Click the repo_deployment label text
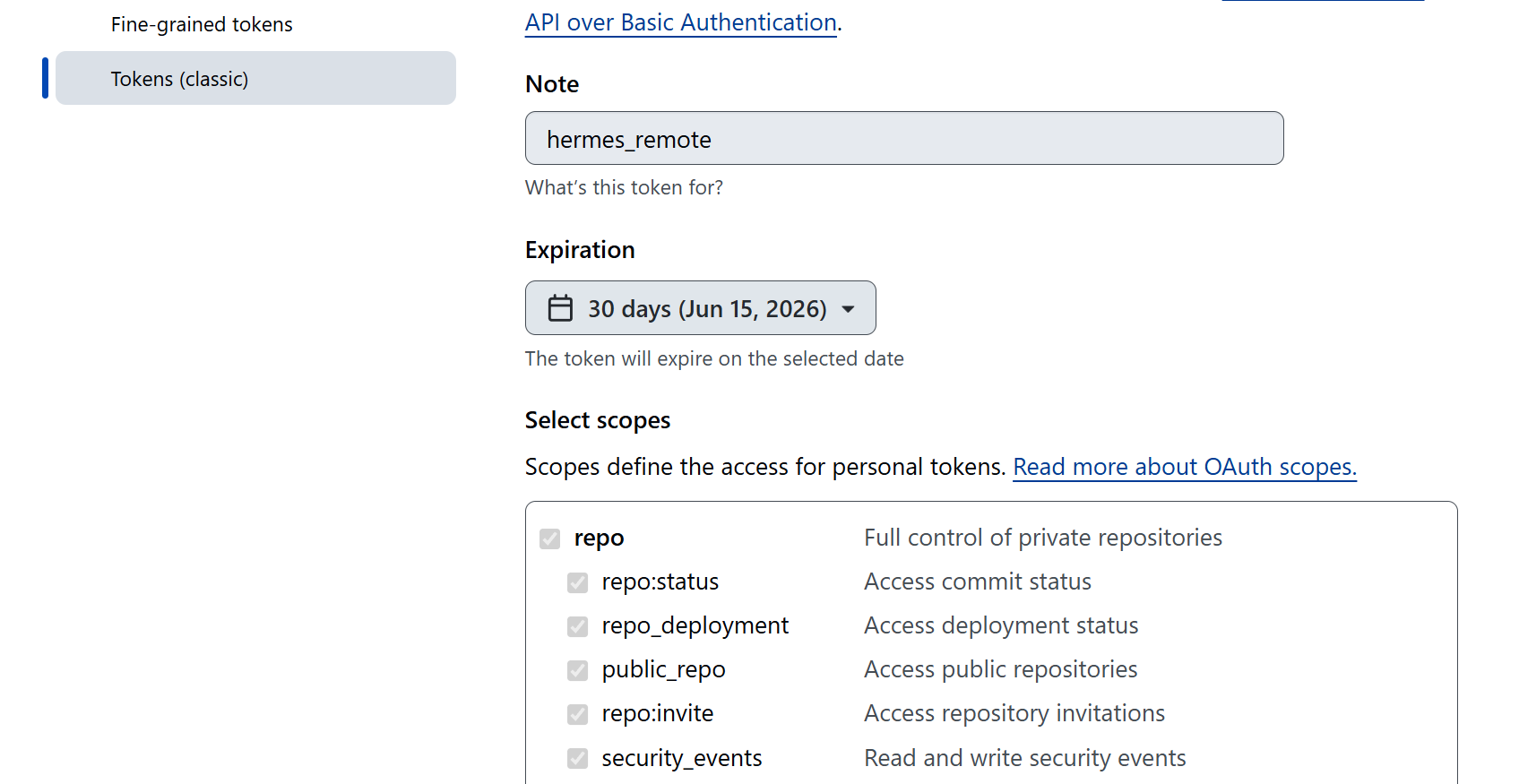Image resolution: width=1519 pixels, height=784 pixels. click(695, 625)
